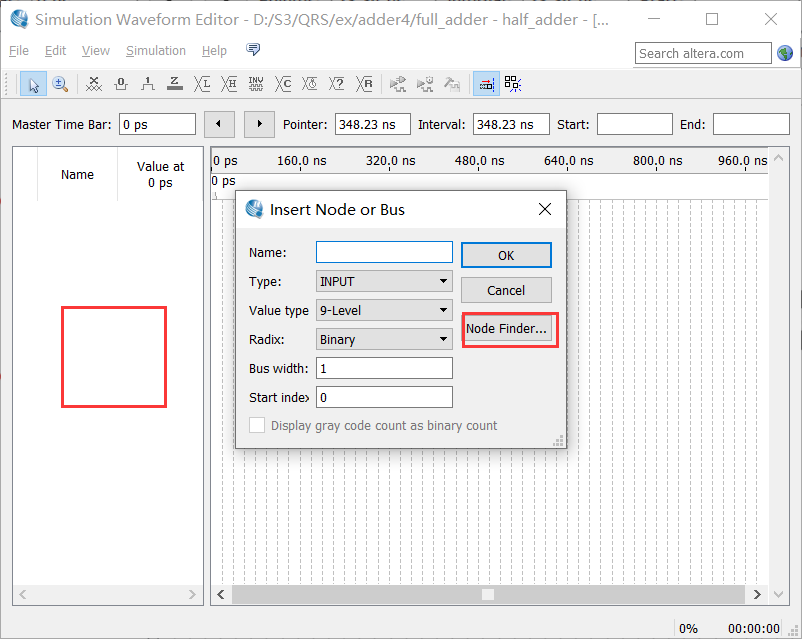
Task: Click the Interval value field
Action: tap(511, 124)
